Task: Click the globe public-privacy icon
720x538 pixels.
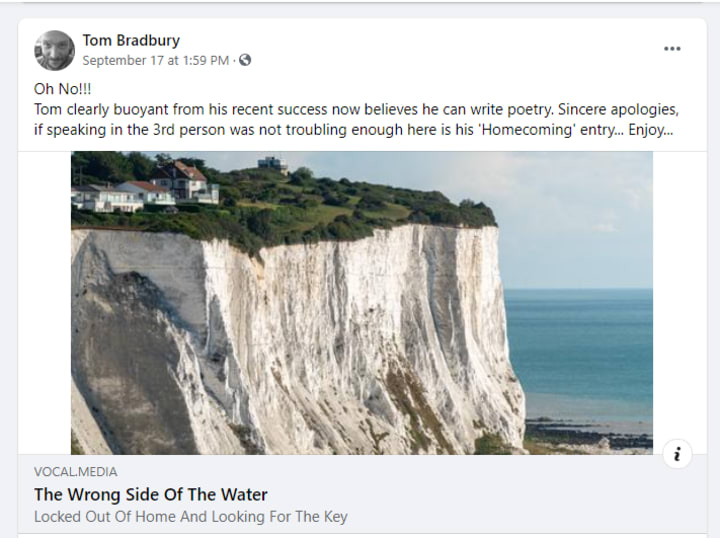Action: [x=245, y=60]
